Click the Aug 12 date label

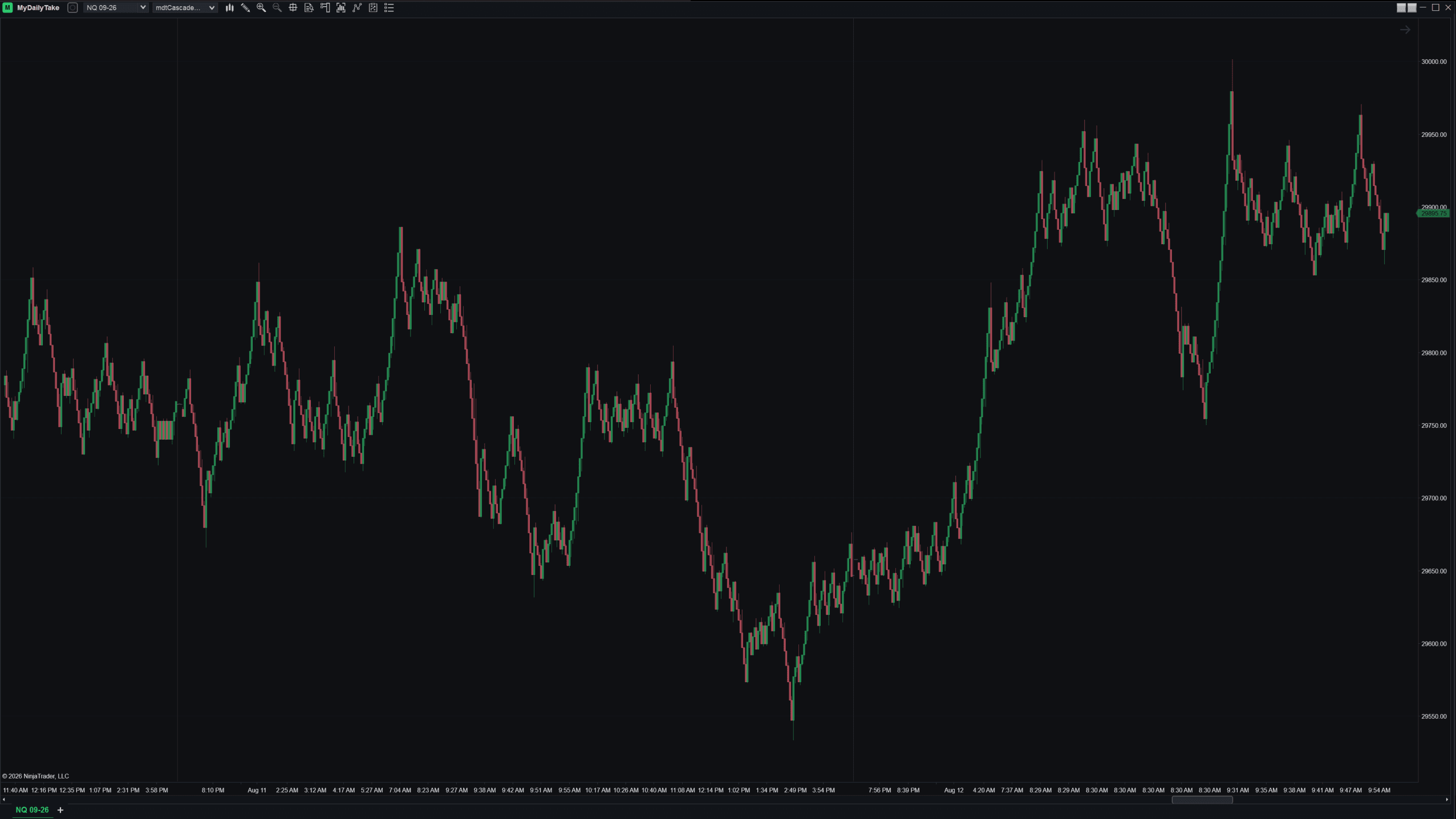pos(954,790)
